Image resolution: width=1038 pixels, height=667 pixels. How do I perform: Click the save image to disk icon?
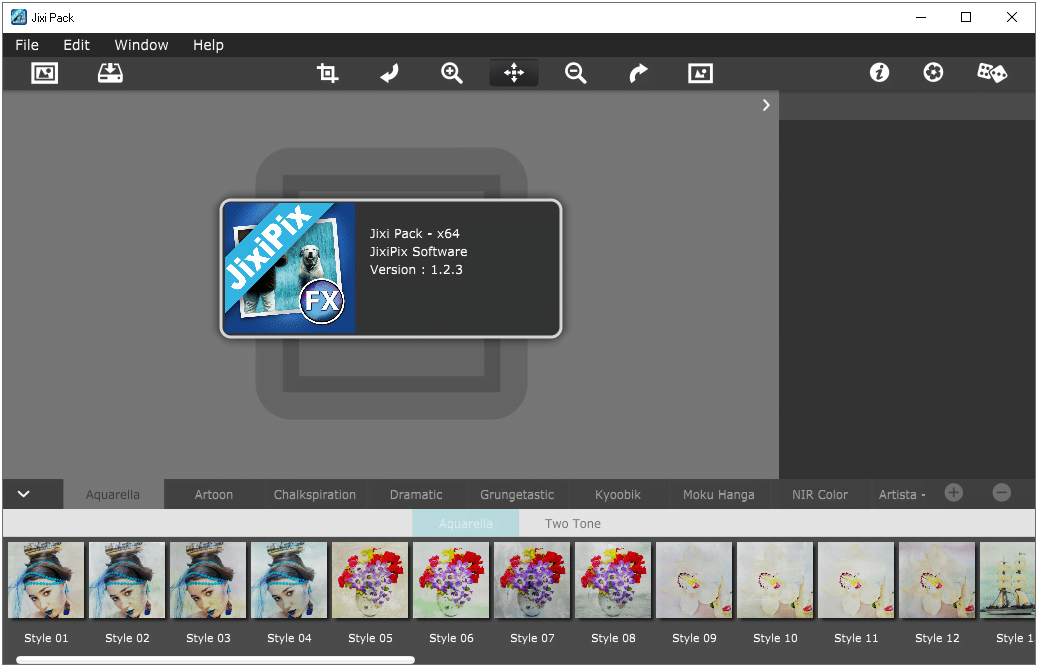tap(110, 73)
